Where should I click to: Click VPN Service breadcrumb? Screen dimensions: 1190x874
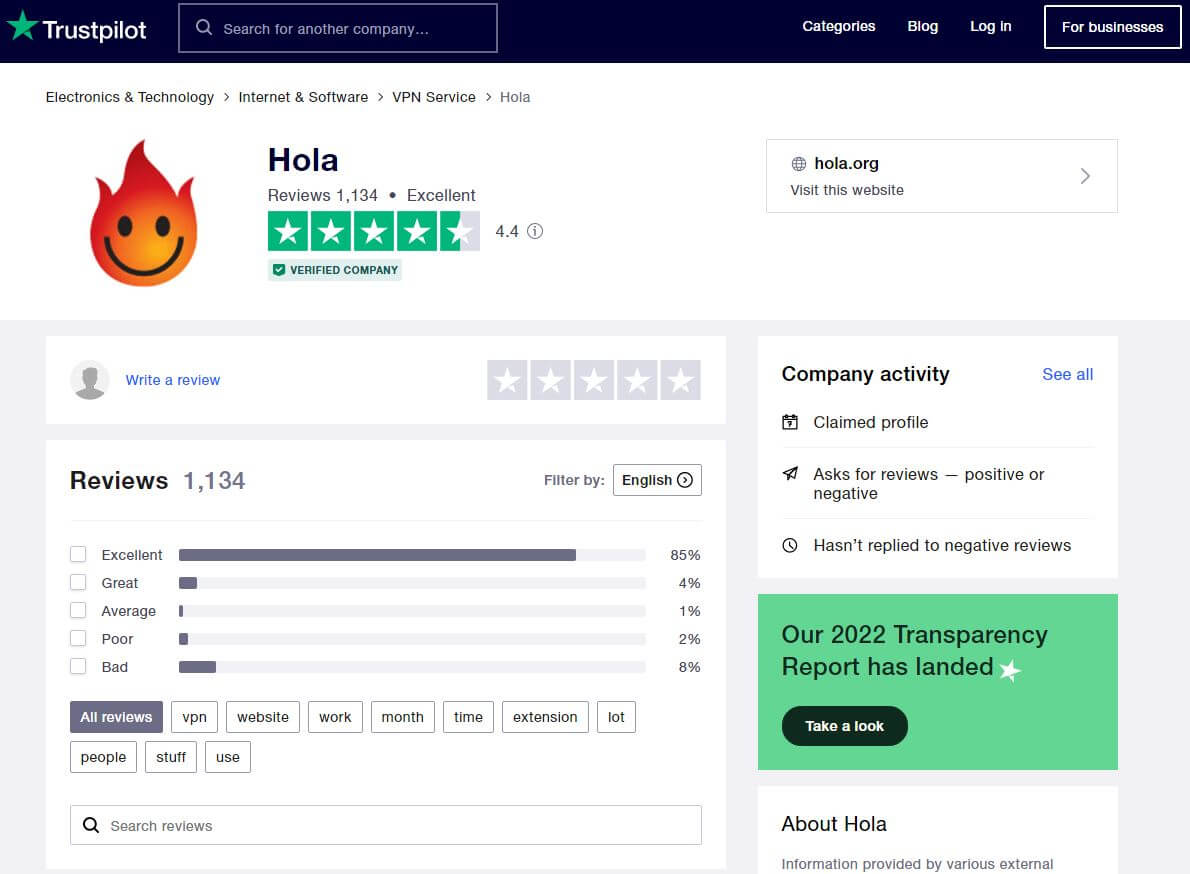tap(434, 97)
